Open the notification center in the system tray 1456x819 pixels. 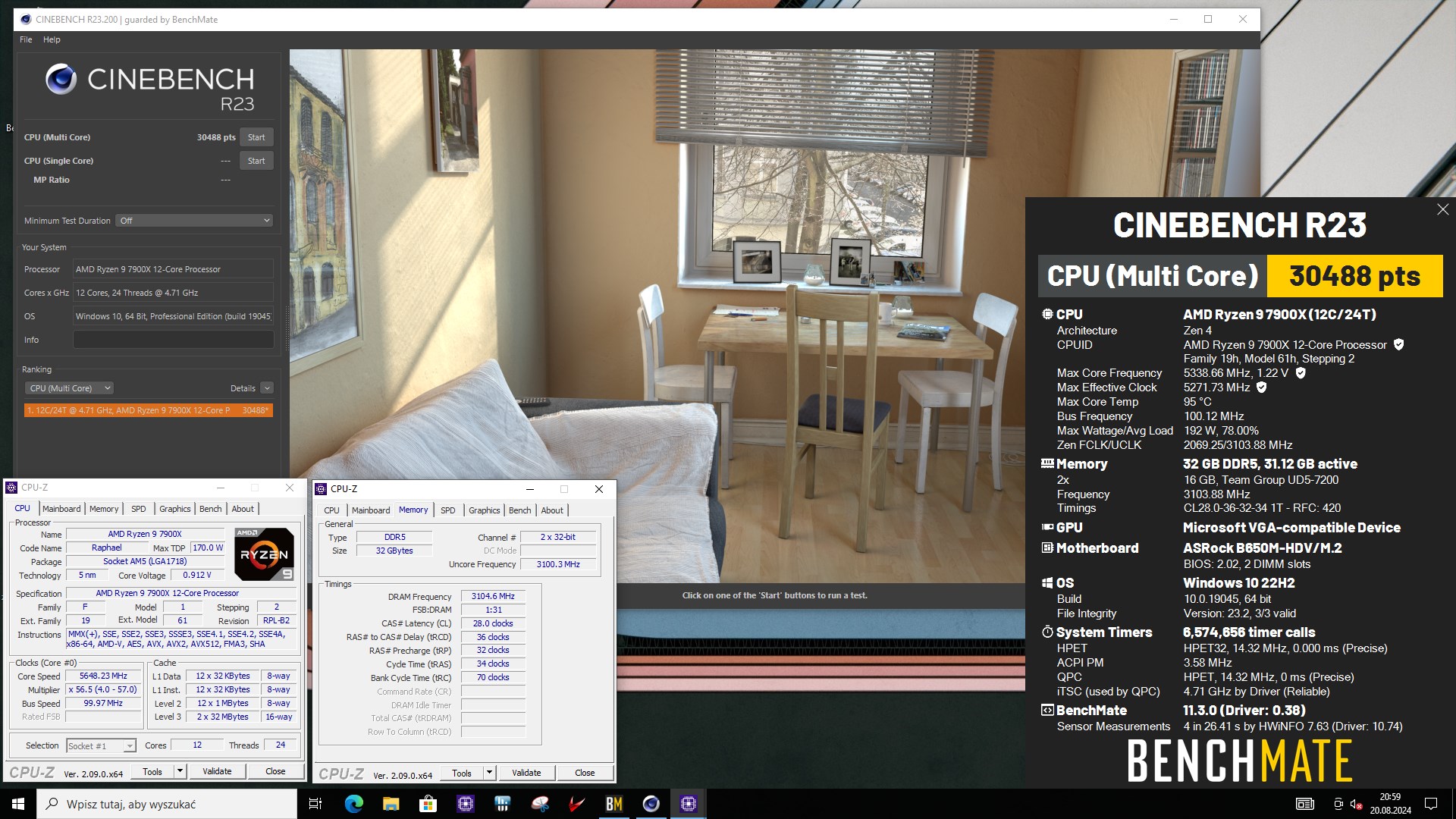click(1431, 804)
